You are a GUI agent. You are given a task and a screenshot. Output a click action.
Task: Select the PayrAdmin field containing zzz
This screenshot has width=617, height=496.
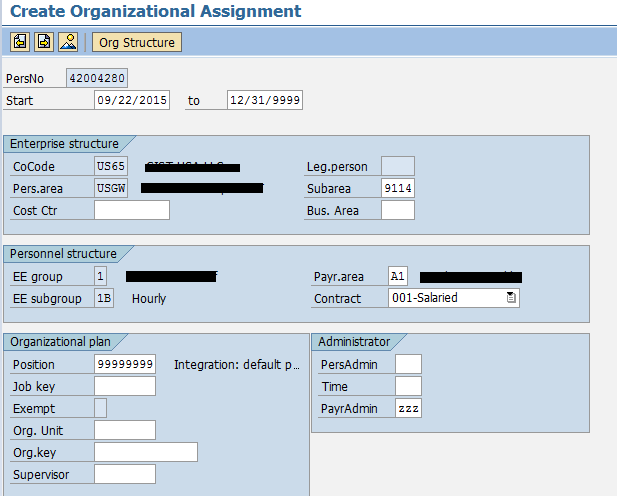[x=408, y=408]
